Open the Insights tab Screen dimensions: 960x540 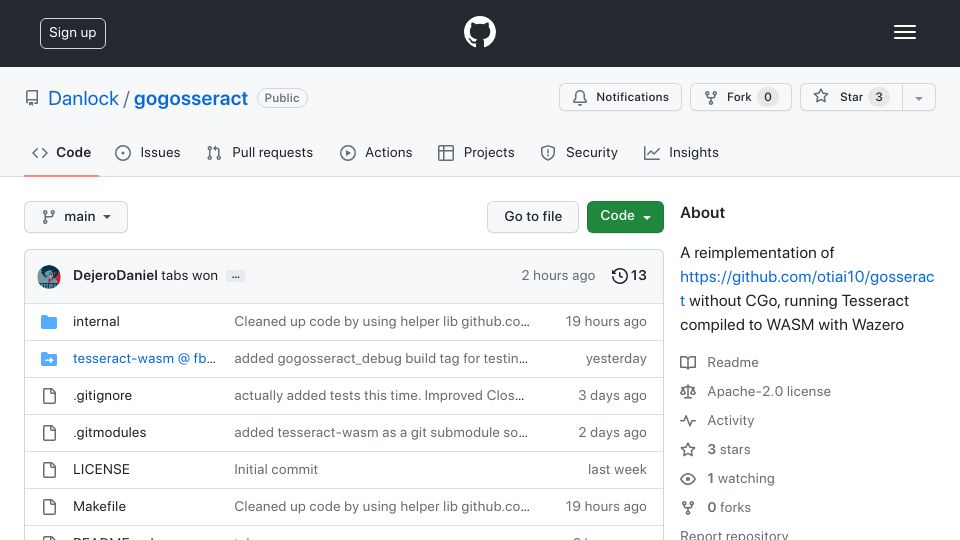(681, 152)
